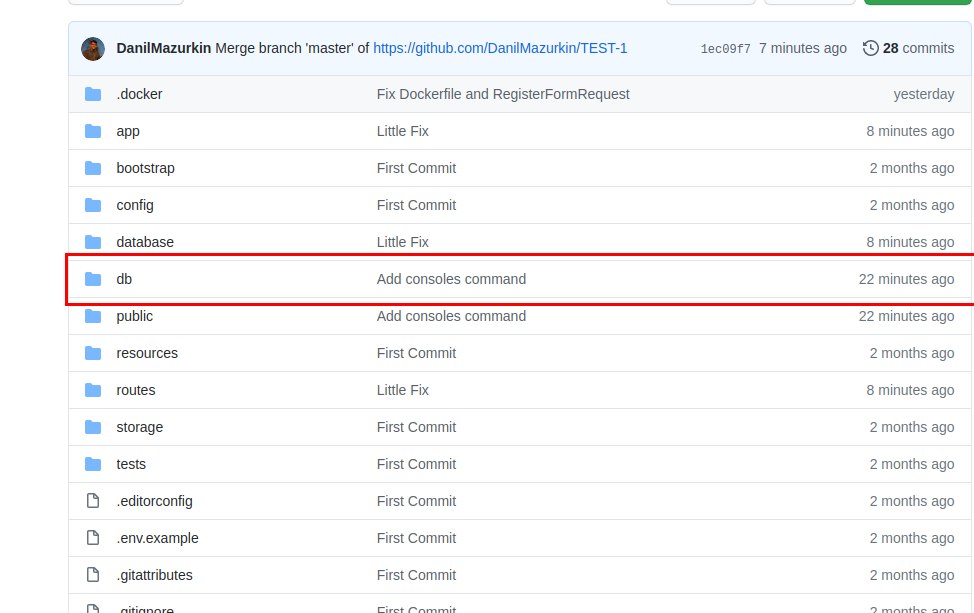Open DanilMazurkin author link
The width and height of the screenshot is (974, 613).
(163, 48)
